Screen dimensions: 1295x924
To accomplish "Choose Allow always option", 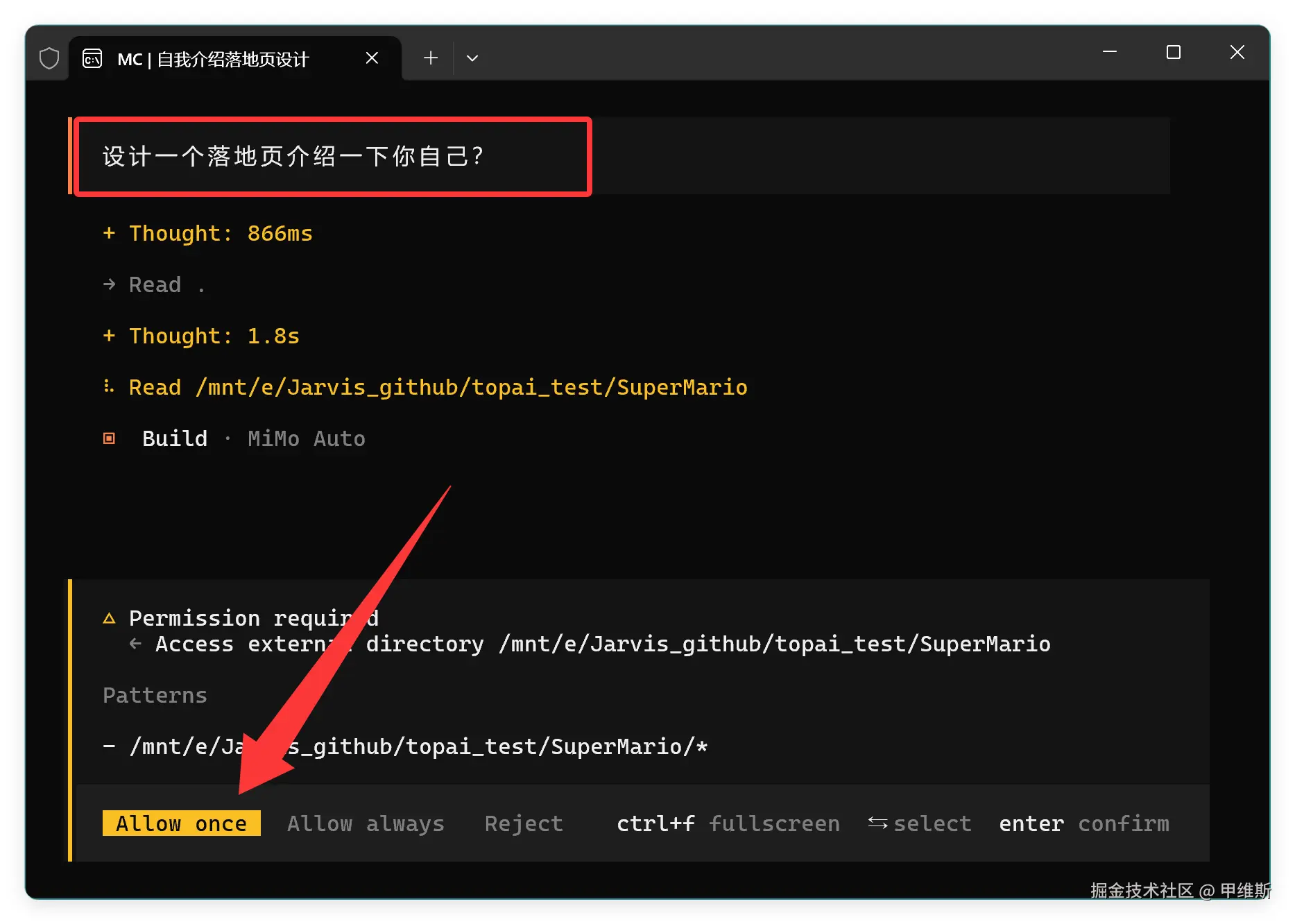I will click(366, 823).
